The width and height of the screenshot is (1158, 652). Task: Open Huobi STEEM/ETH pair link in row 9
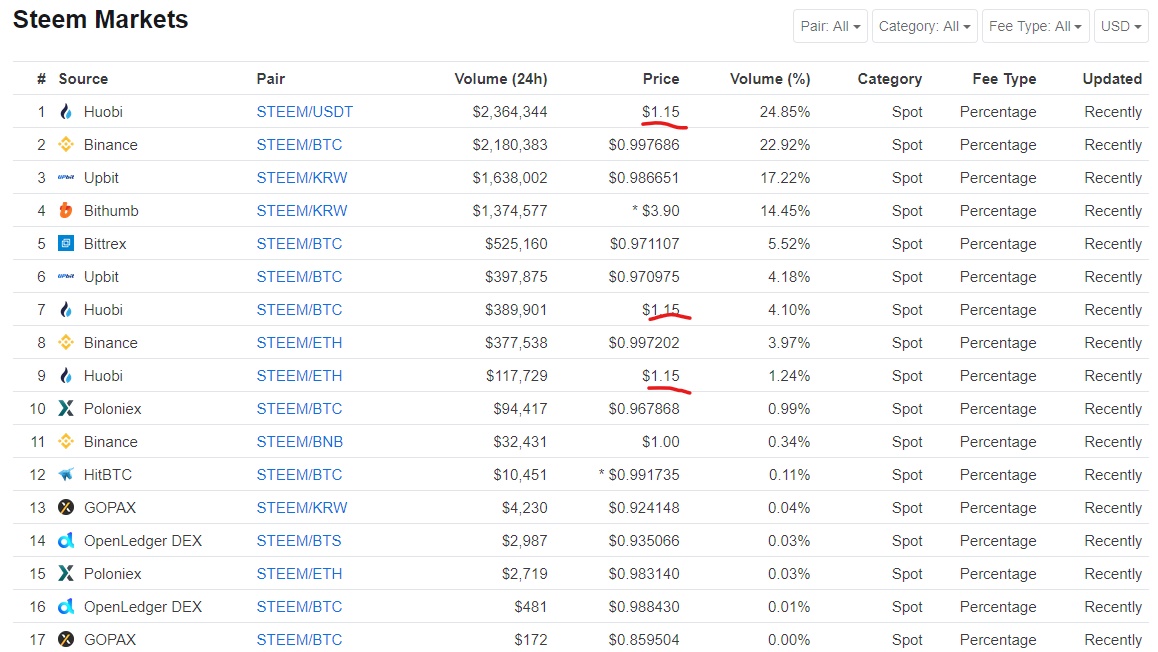(x=299, y=376)
